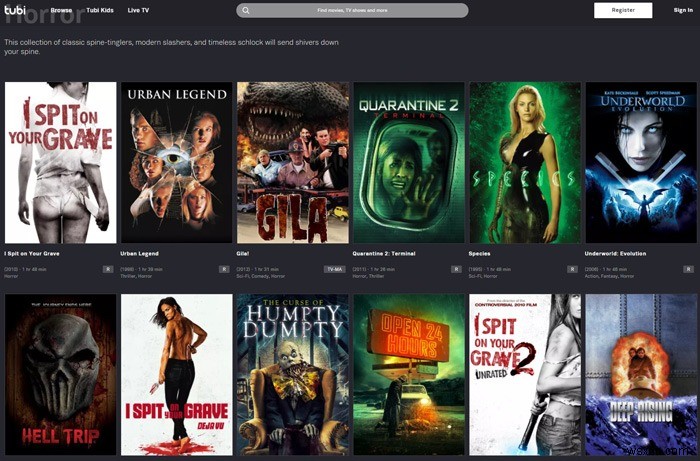Screen dimensions: 700x461
Task: Open the Browse menu
Action: coord(61,10)
